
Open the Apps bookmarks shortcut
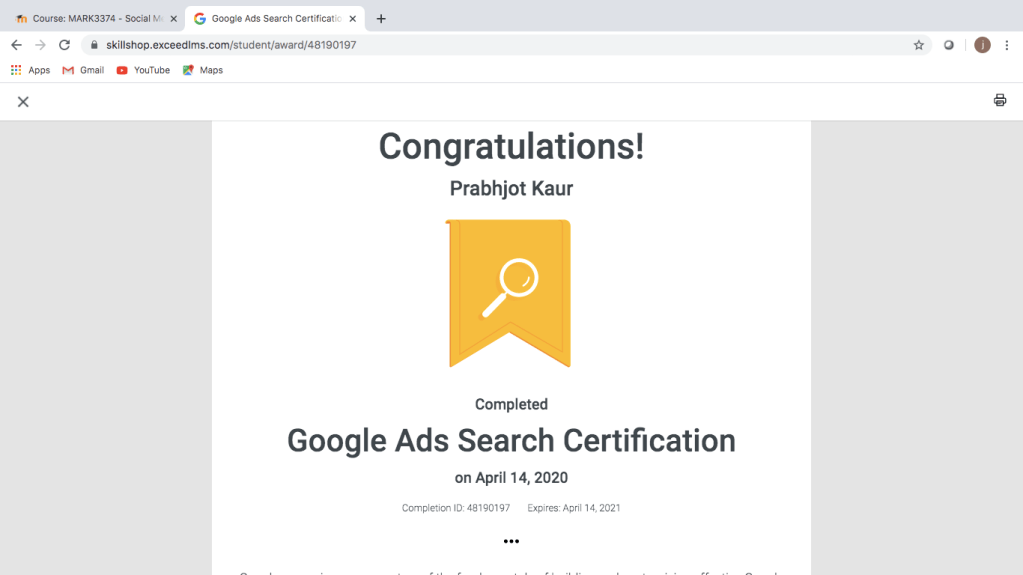pos(30,70)
